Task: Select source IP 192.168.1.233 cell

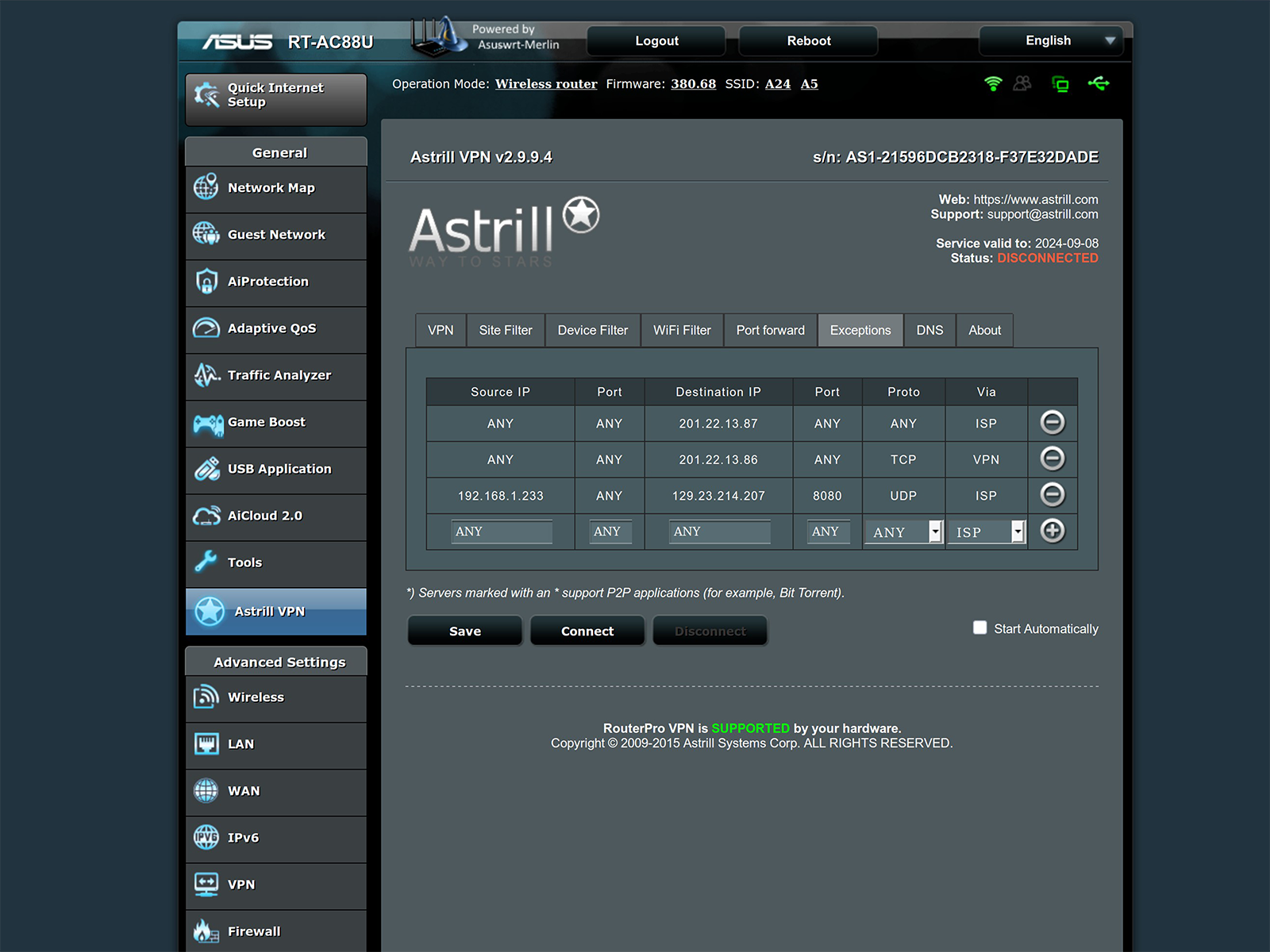Action: click(x=500, y=496)
